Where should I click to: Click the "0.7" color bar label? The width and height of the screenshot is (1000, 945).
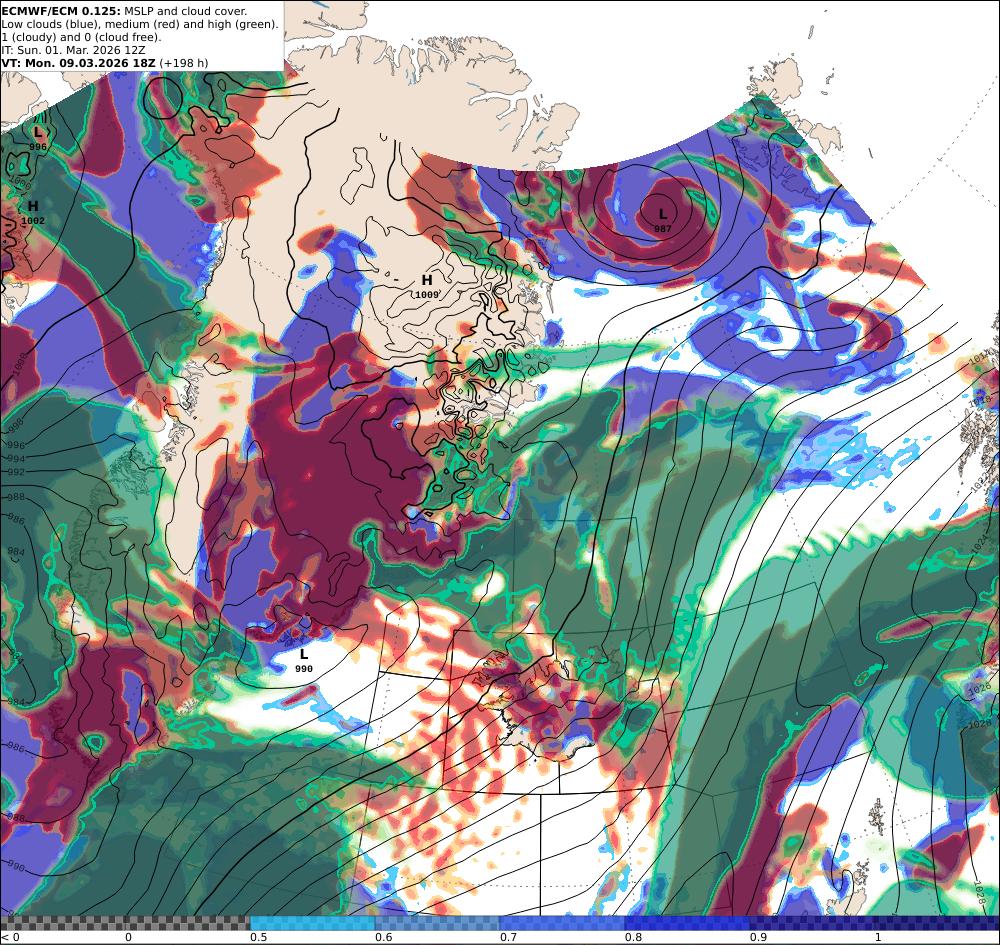click(508, 937)
